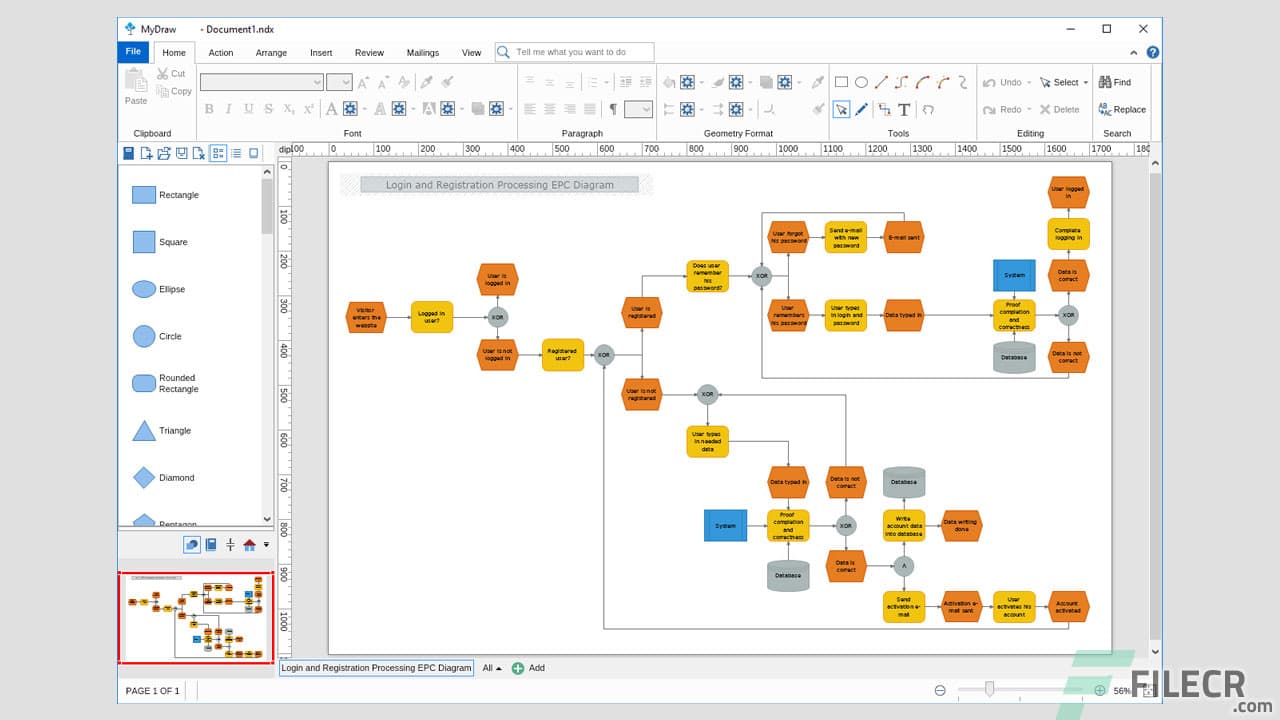Select the Text tool

[x=903, y=110]
